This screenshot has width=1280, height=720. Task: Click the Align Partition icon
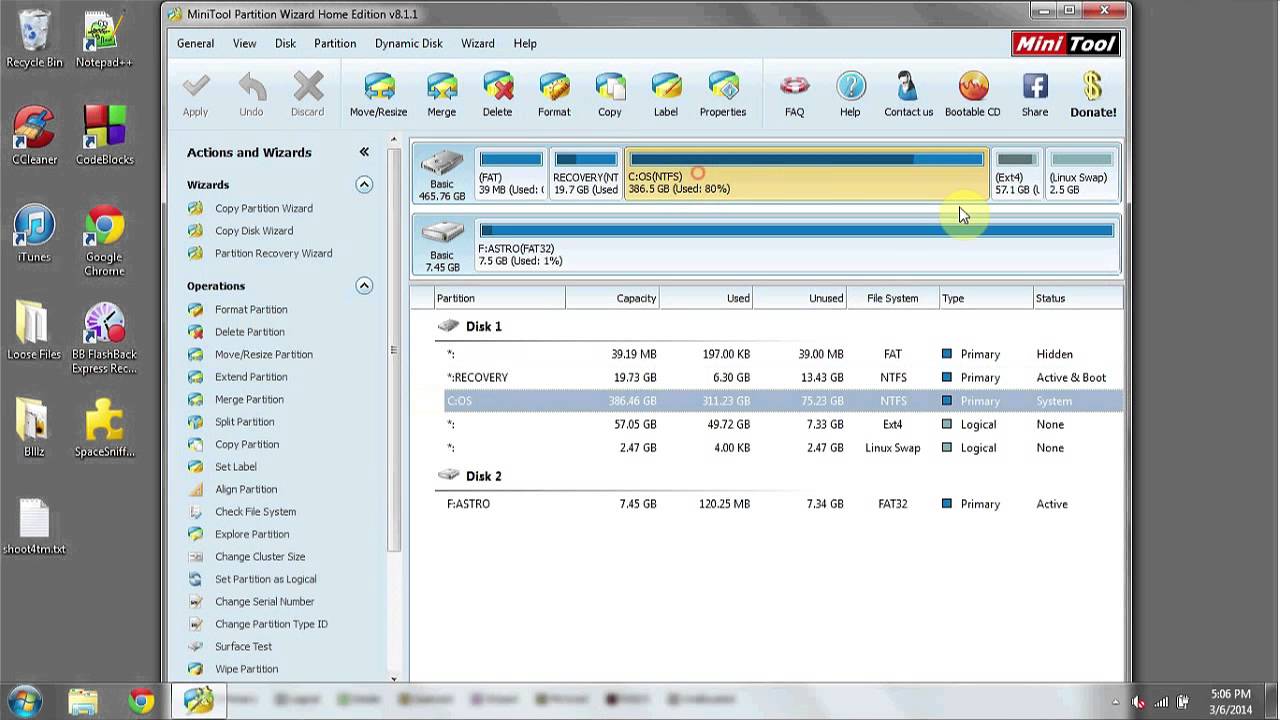(195, 489)
